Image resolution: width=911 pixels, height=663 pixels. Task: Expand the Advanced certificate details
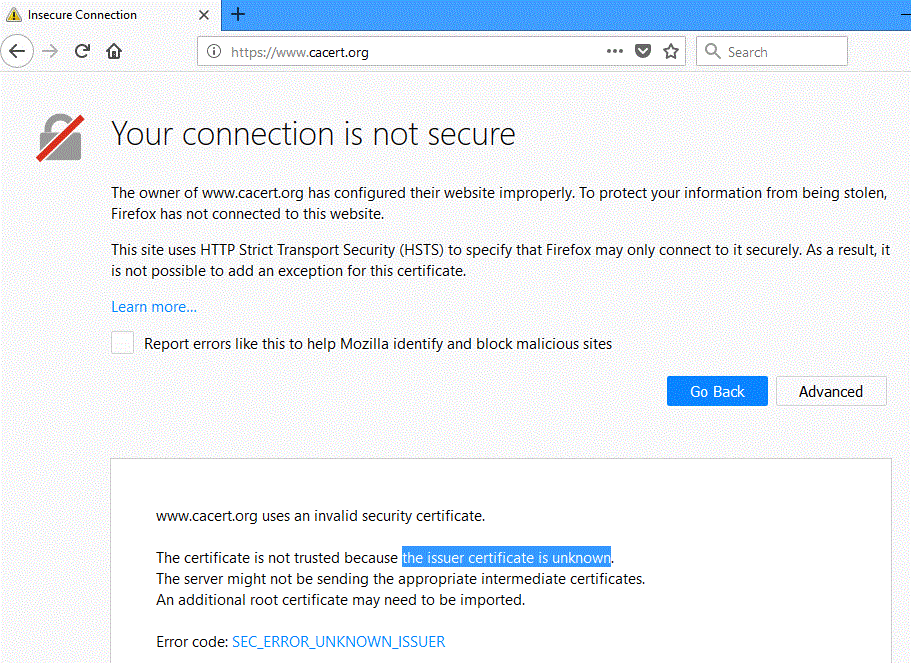[x=830, y=391]
